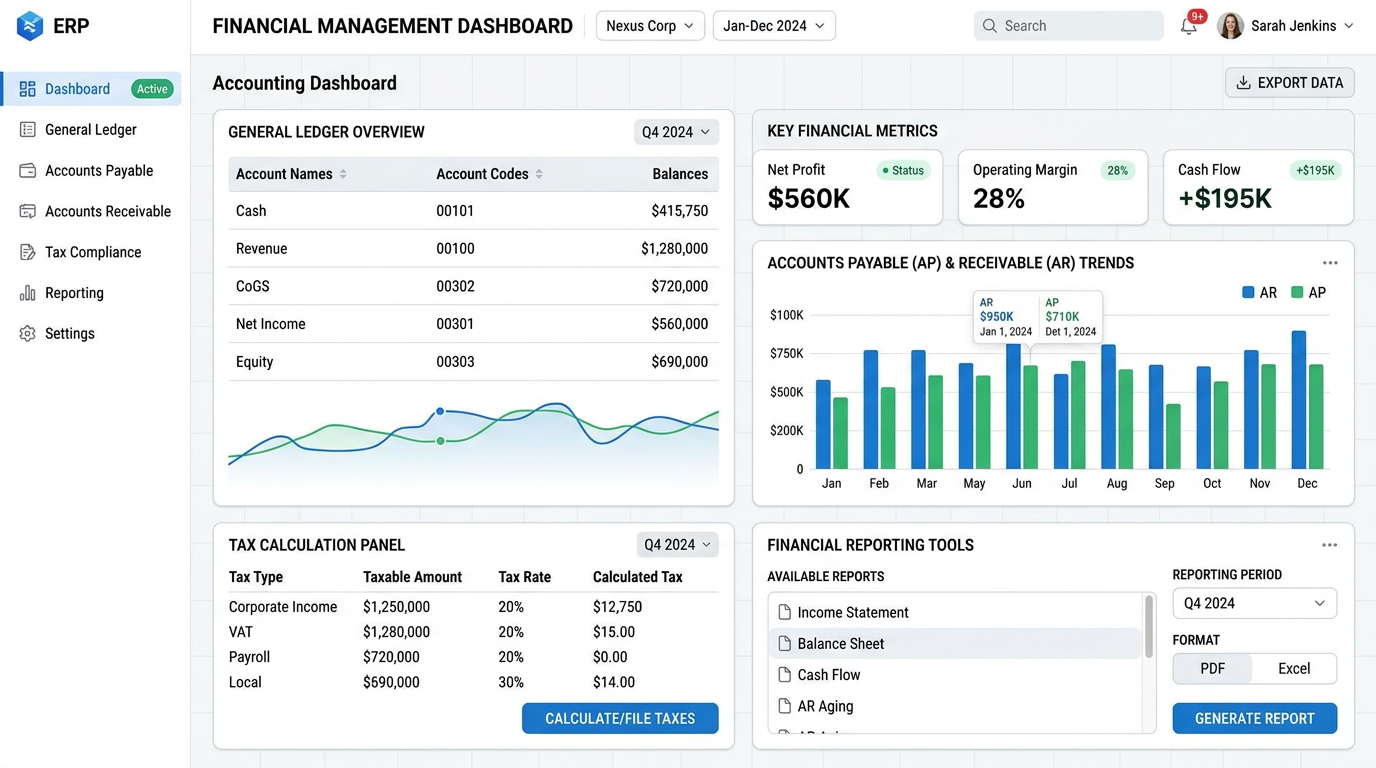Sort by Account Names column arrows

pyautogui.click(x=343, y=174)
